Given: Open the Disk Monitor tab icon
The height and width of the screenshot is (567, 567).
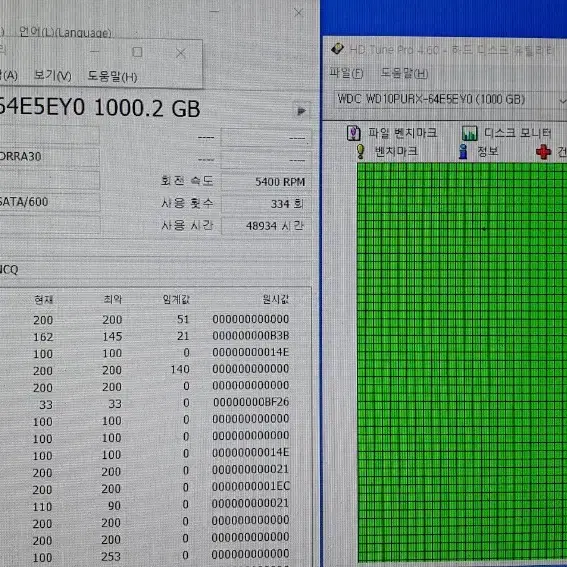Looking at the screenshot, I should 469,133.
